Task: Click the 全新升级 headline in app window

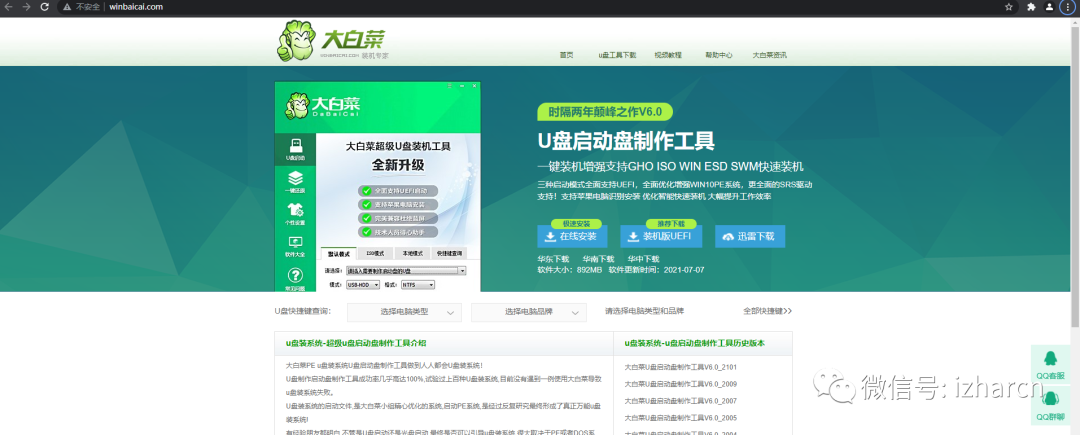Action: click(397, 166)
